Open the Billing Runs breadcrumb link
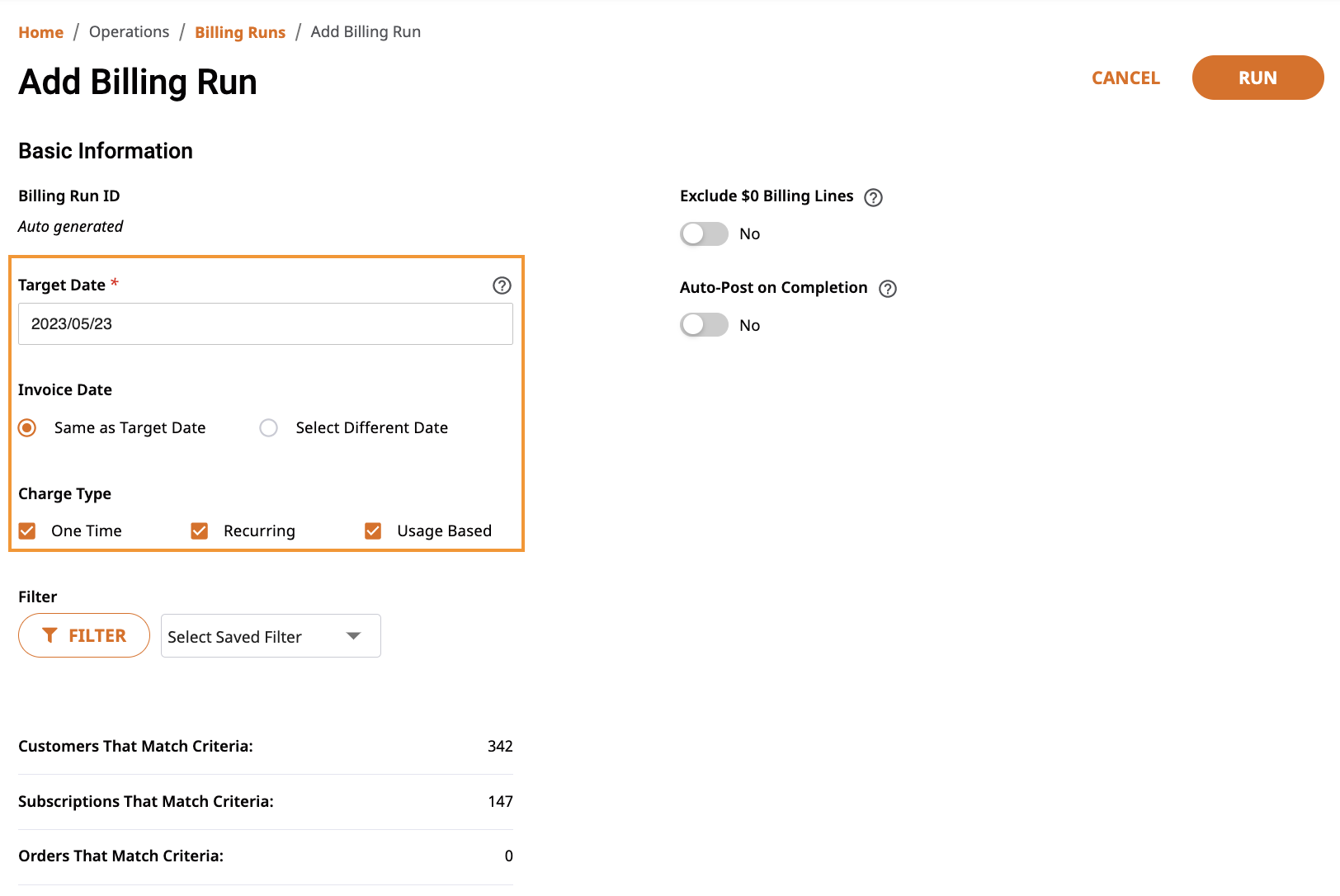The width and height of the screenshot is (1340, 896). [240, 32]
